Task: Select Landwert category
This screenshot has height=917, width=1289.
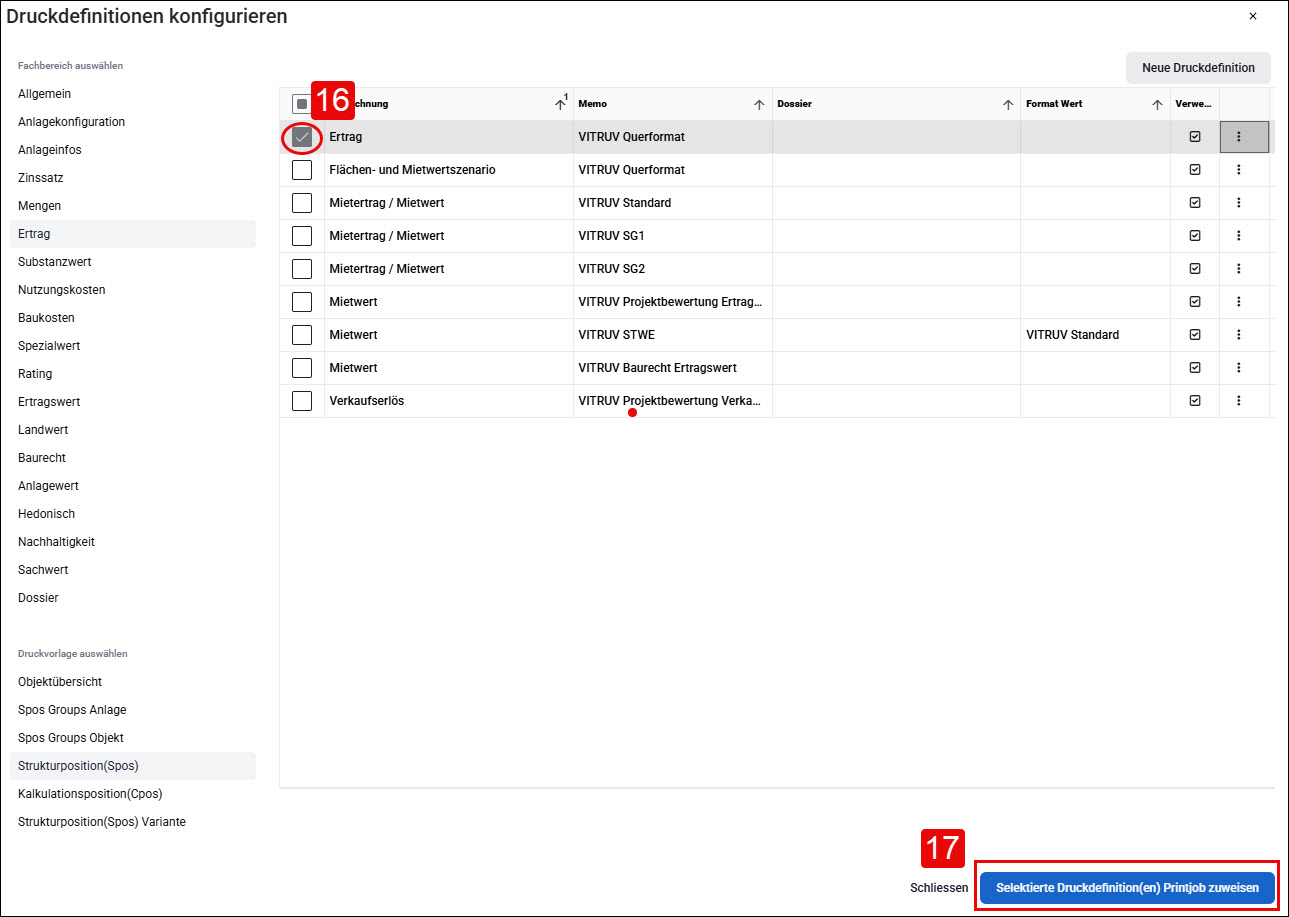Action: click(x=132, y=430)
